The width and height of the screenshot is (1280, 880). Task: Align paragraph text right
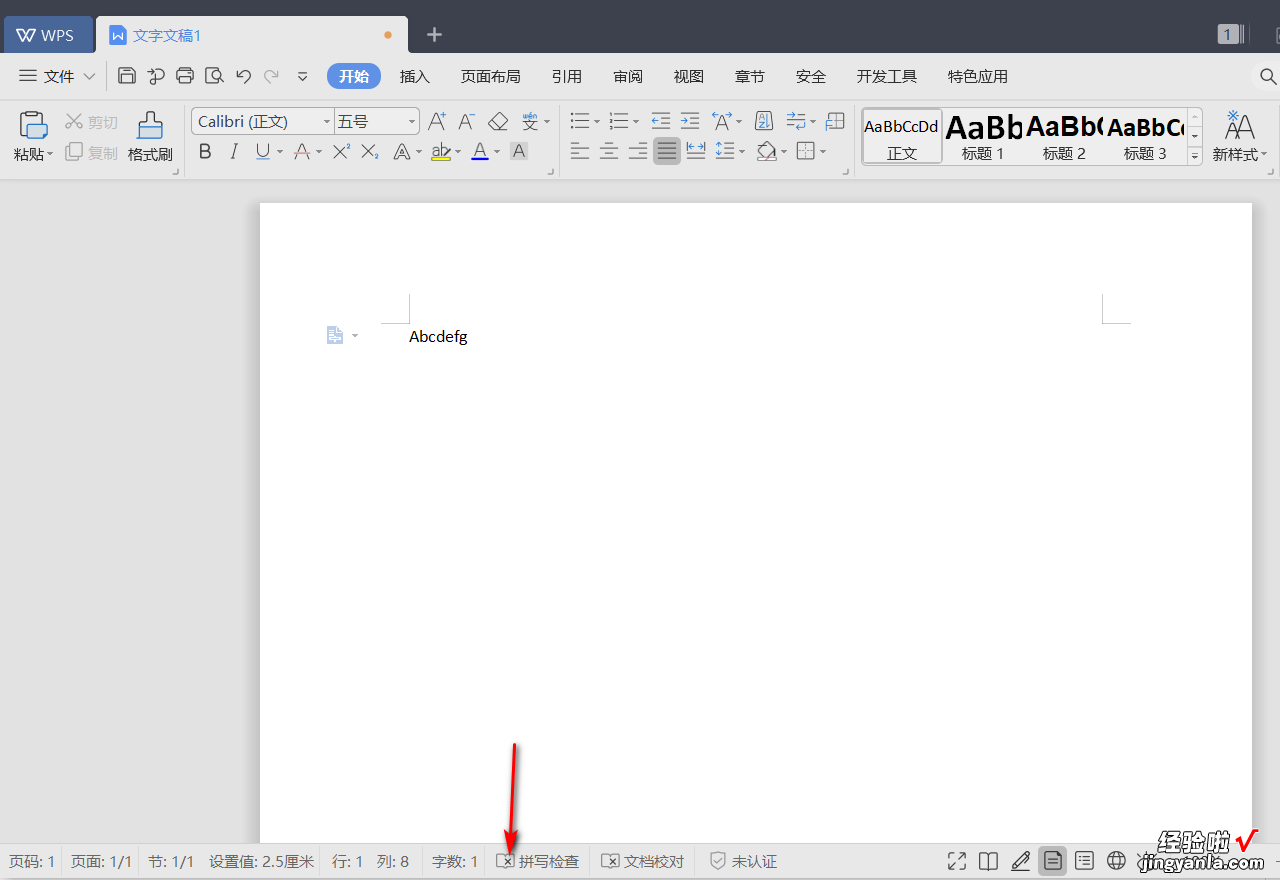(638, 152)
